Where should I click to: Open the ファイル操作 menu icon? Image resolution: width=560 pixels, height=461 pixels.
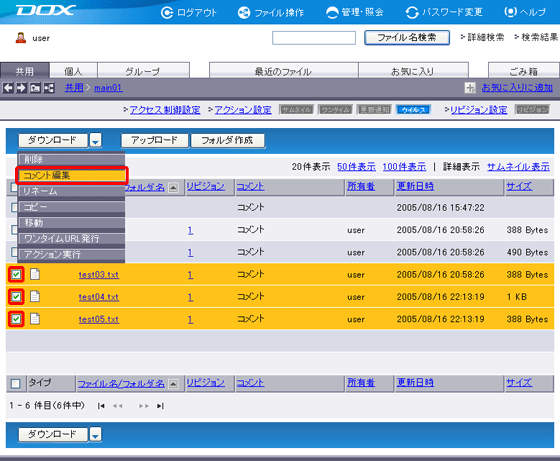click(x=244, y=13)
